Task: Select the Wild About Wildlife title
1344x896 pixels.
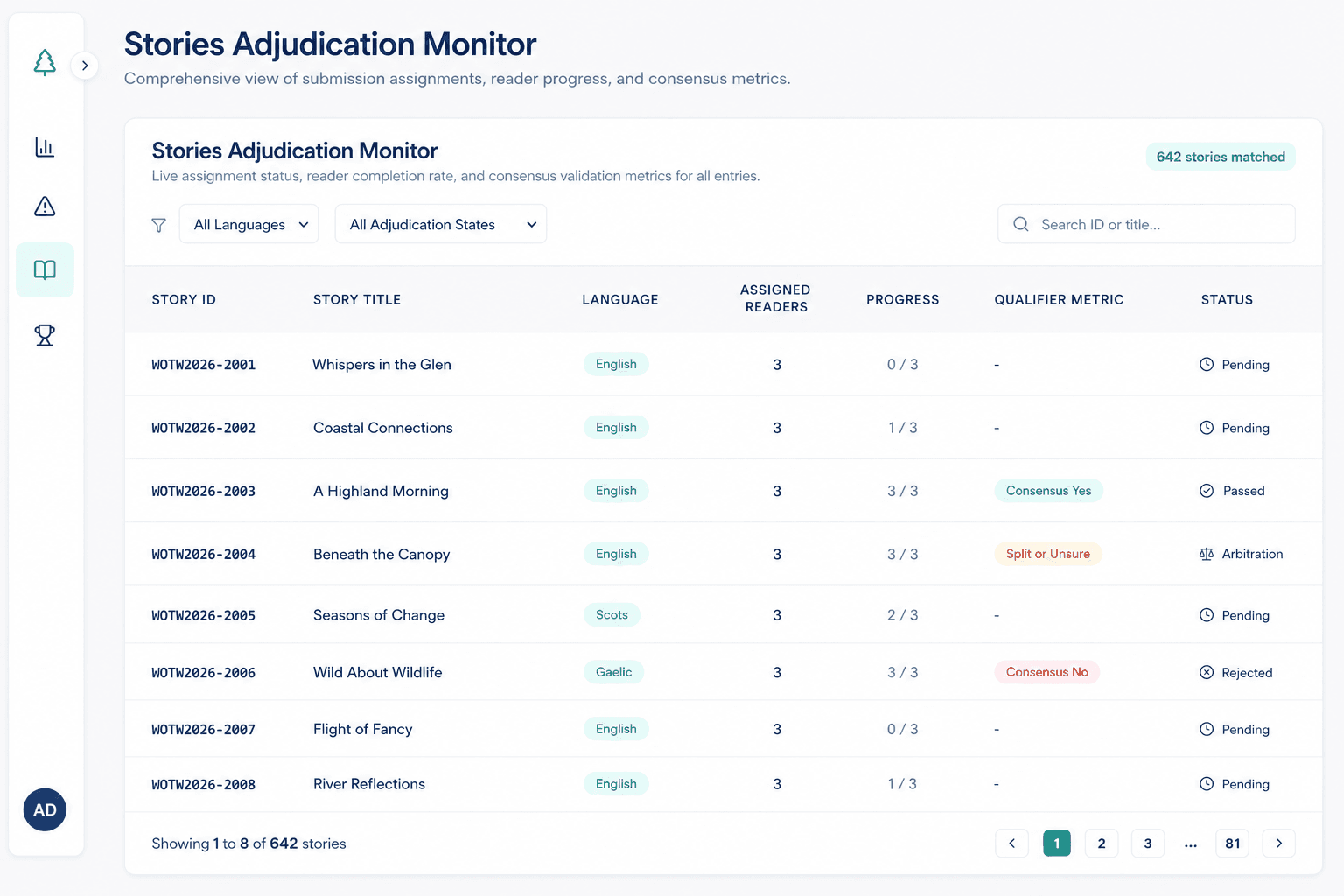Action: [378, 672]
